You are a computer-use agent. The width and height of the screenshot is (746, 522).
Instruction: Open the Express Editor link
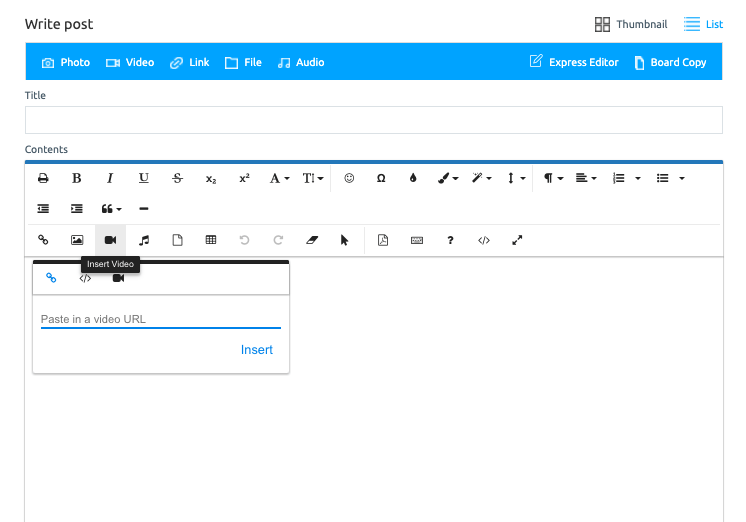click(x=574, y=62)
